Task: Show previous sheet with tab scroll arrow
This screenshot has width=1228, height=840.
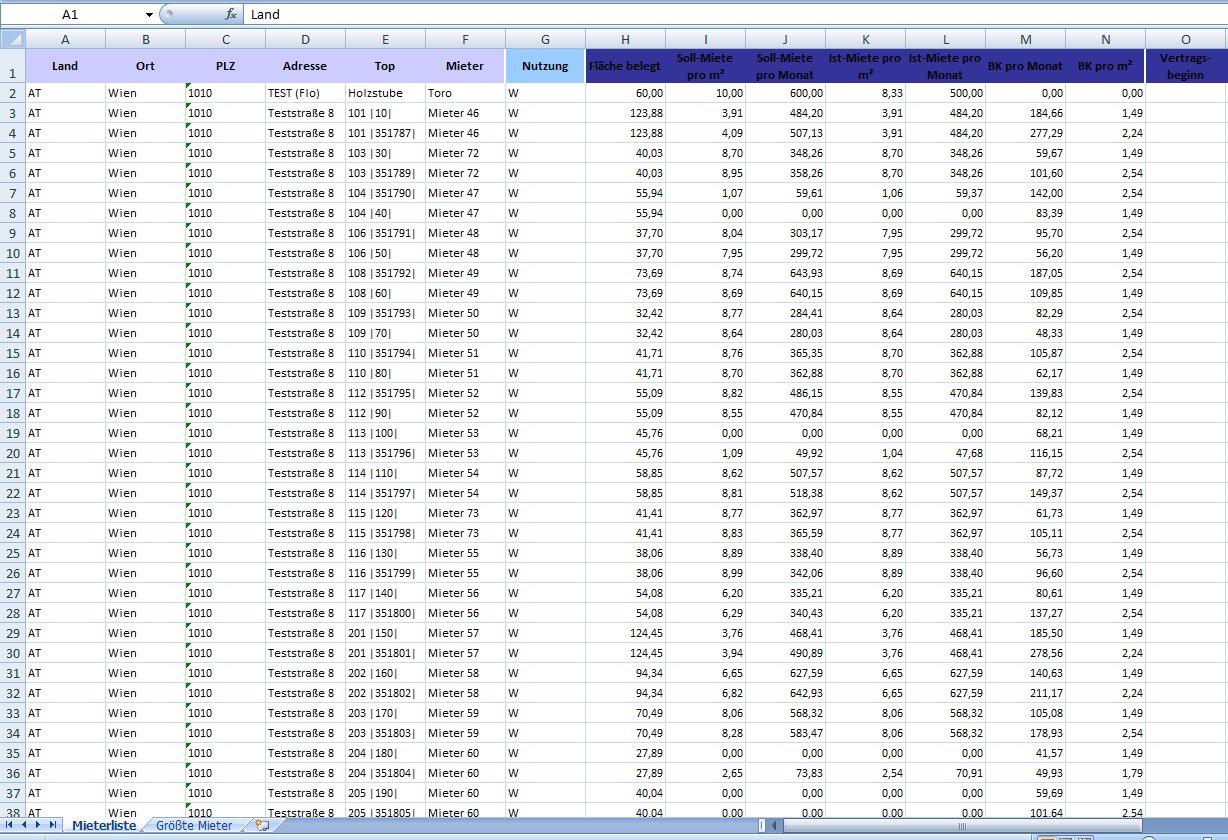Action: [24, 825]
